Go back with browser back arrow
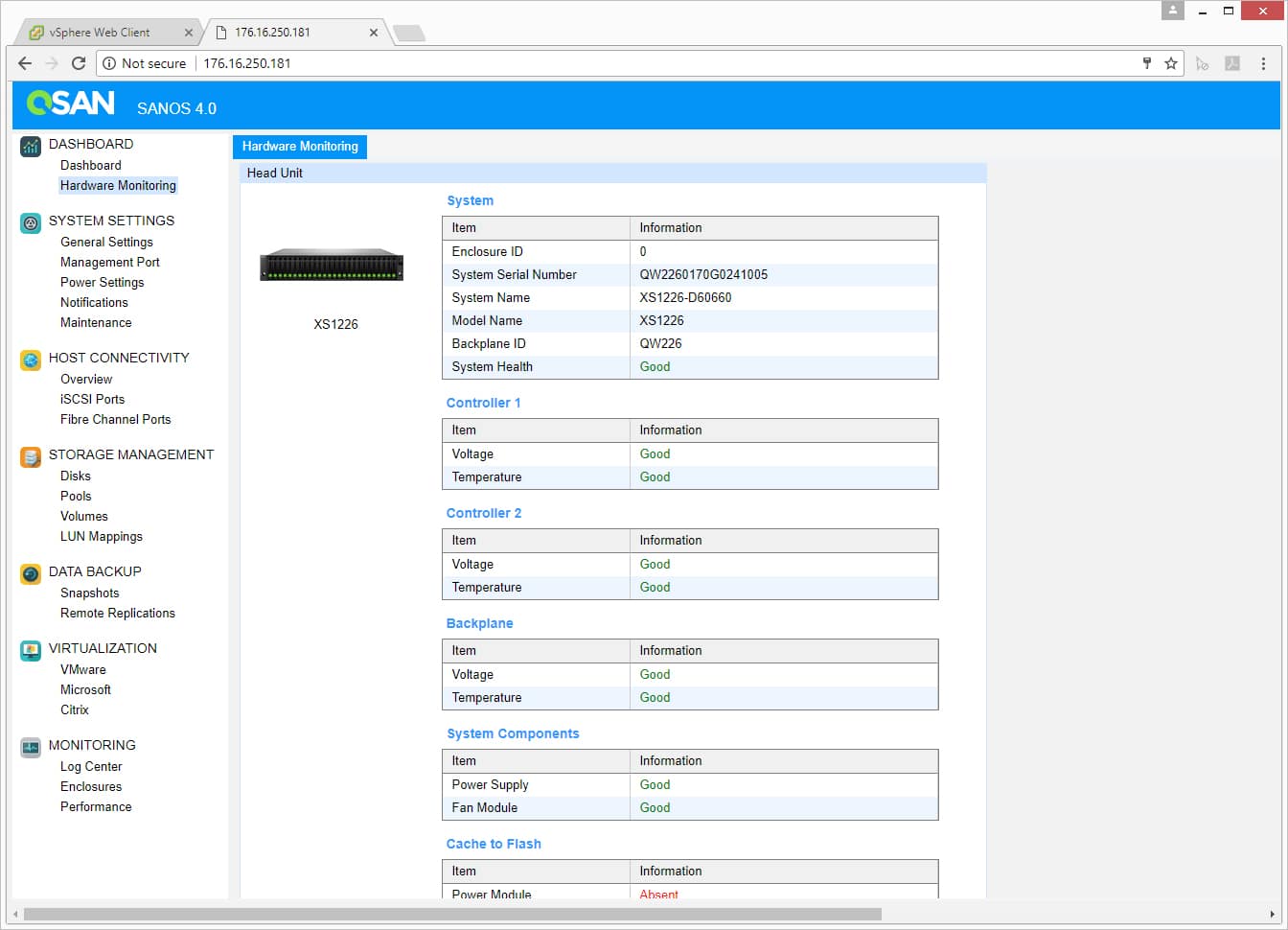The width and height of the screenshot is (1288, 930). 25,63
